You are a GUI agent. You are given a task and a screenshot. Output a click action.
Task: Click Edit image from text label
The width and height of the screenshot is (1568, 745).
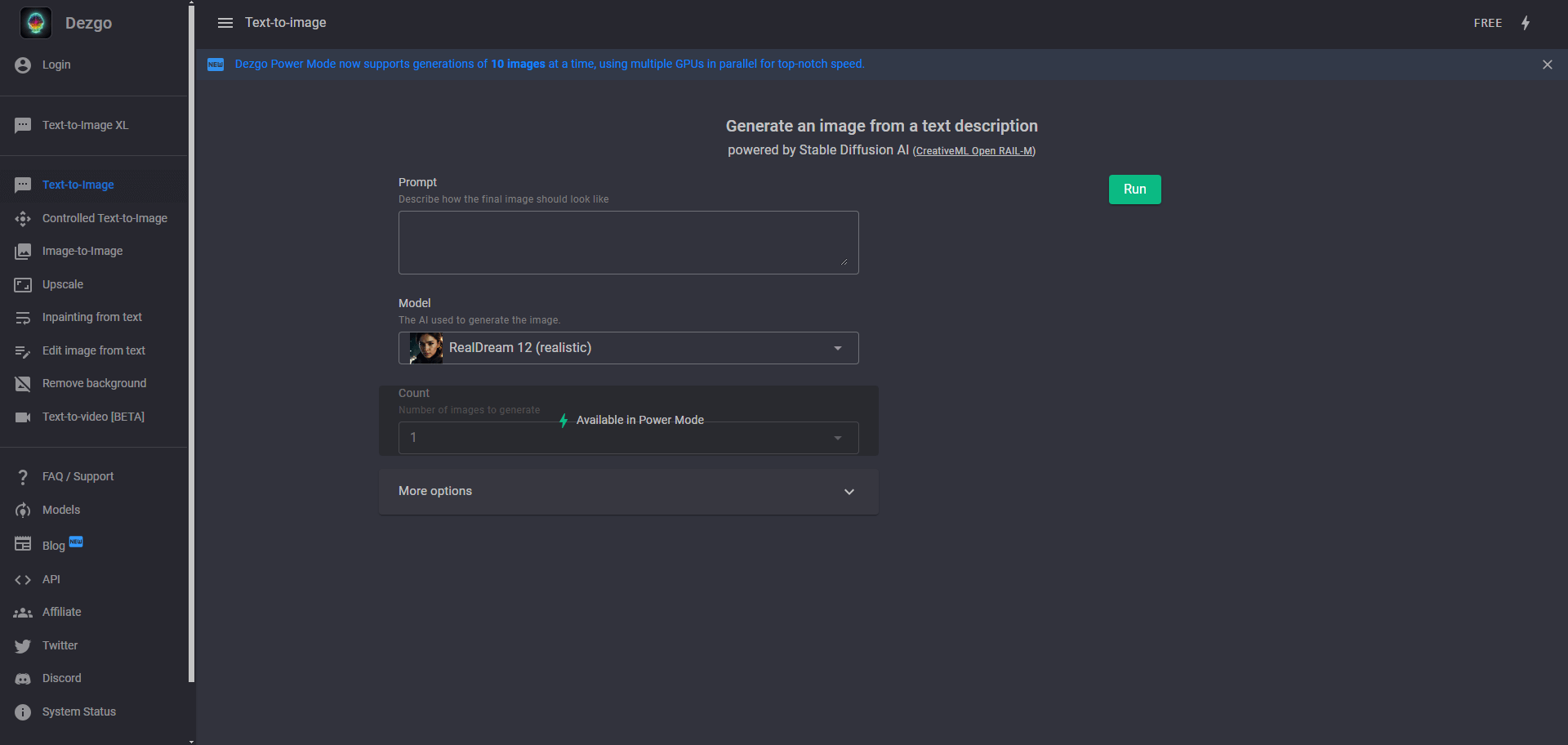pyautogui.click(x=94, y=350)
